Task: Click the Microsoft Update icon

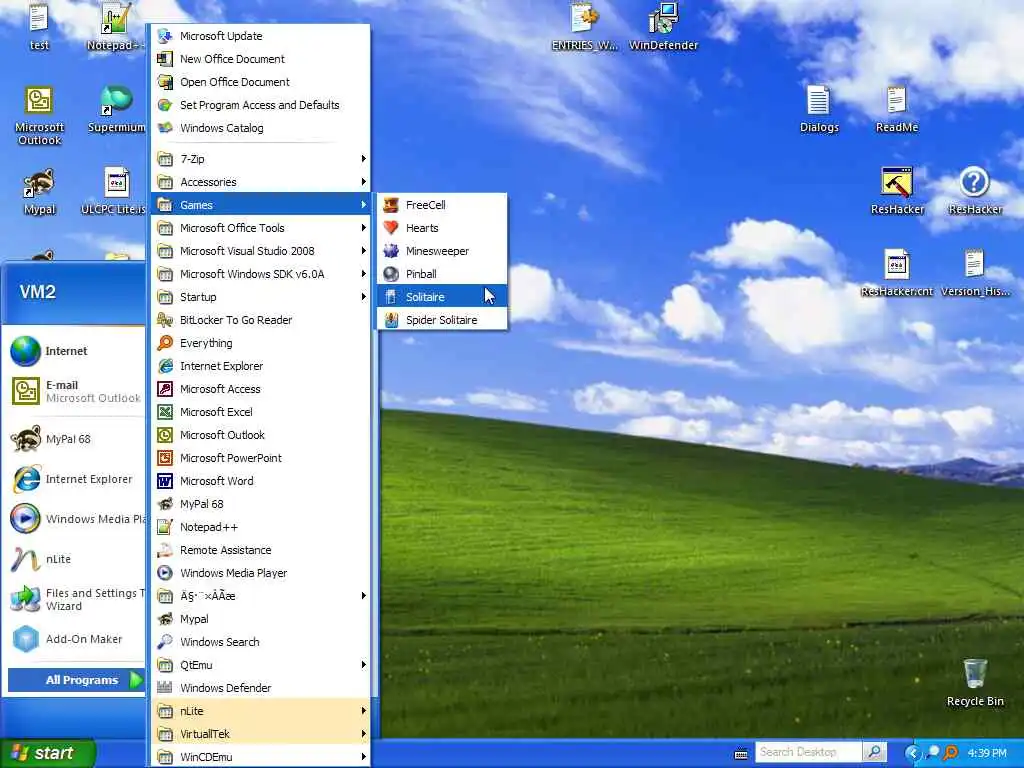Action: (165, 36)
